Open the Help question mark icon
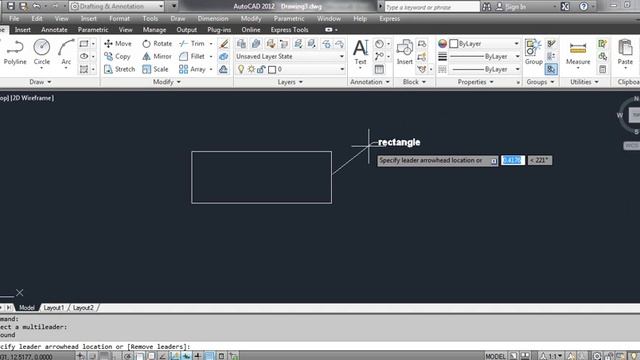 [x=584, y=7]
